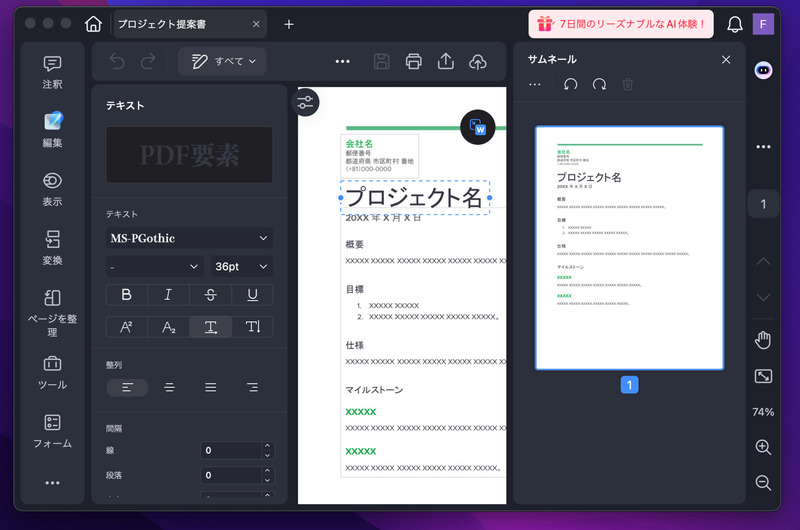
Task: Zoom in on the document
Action: [763, 447]
